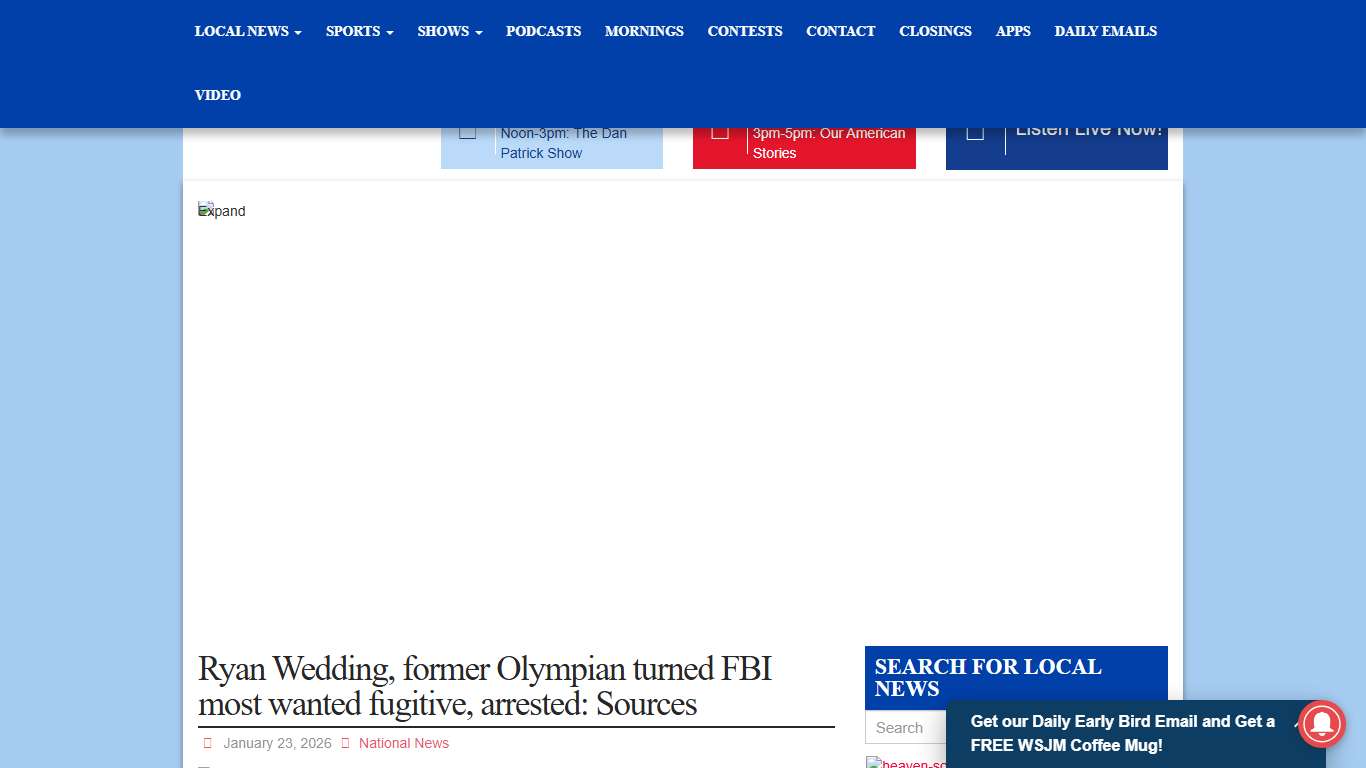Expand the SPORTS menu
1366x768 pixels.
[x=358, y=31]
